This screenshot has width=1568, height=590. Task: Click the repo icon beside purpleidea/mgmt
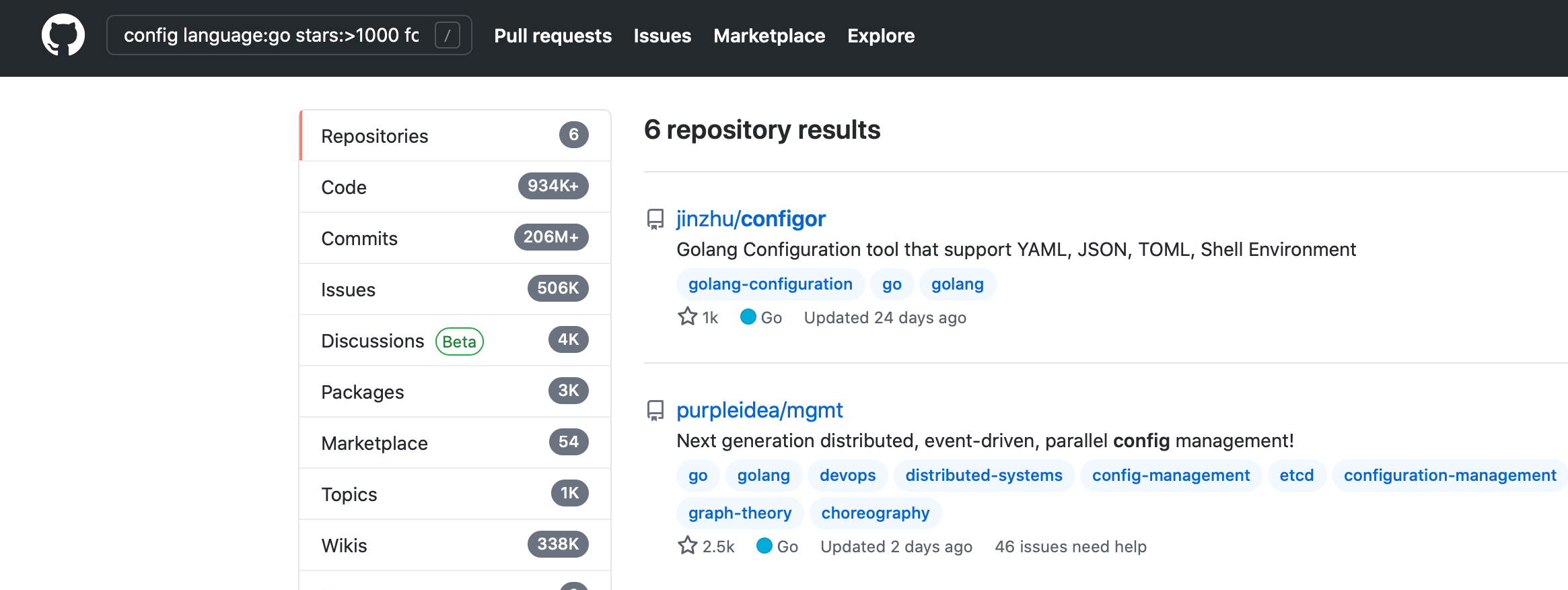655,410
